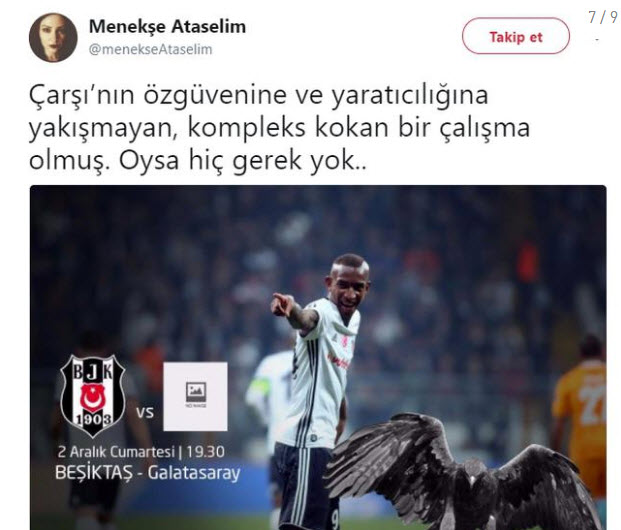Open Menekşe Ataselim's profile avatar

pyautogui.click(x=53, y=38)
